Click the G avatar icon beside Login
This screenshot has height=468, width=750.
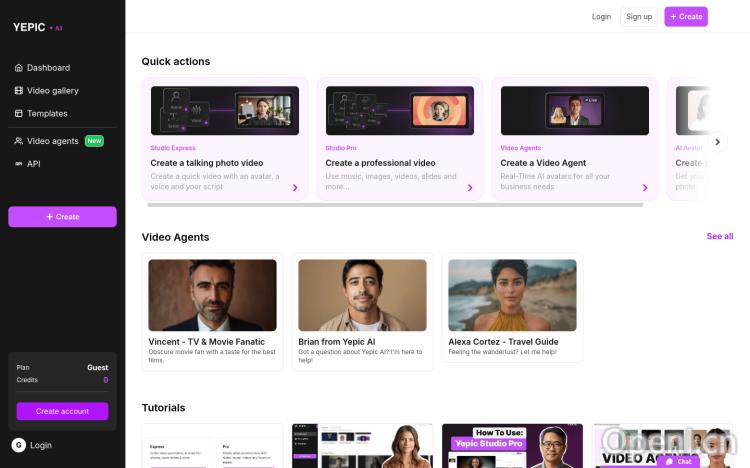point(18,445)
